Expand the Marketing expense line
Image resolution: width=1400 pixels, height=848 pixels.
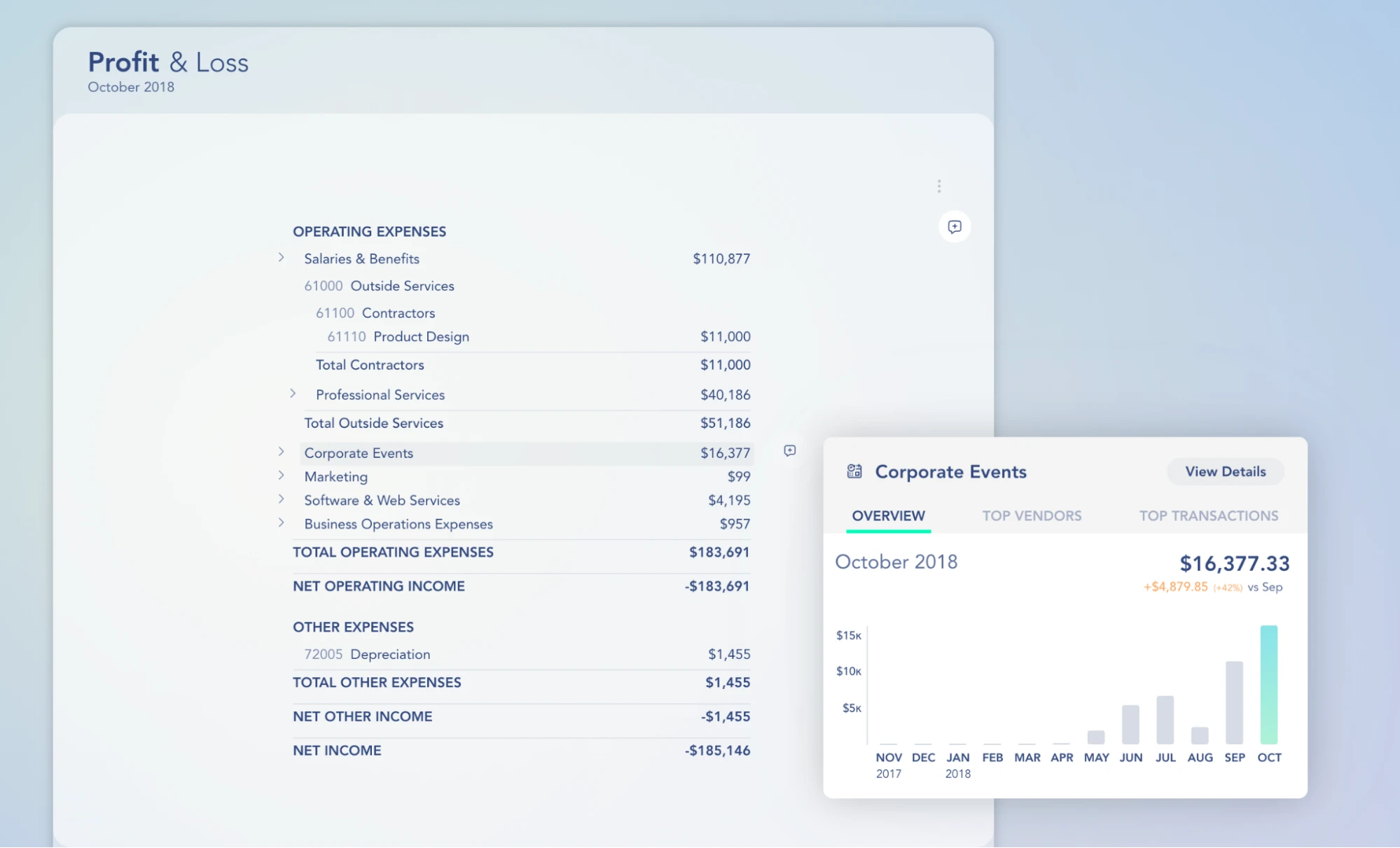[282, 475]
